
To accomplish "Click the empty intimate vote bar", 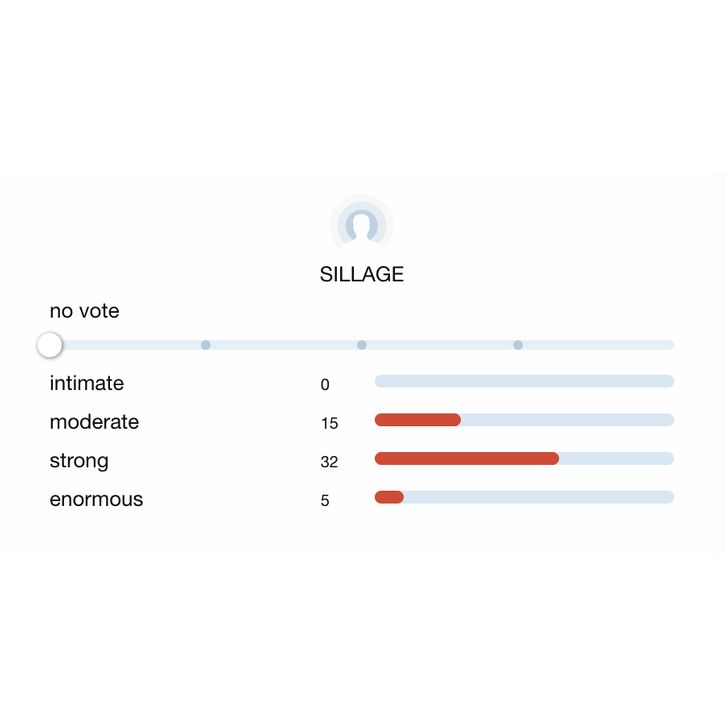I will click(x=524, y=381).
